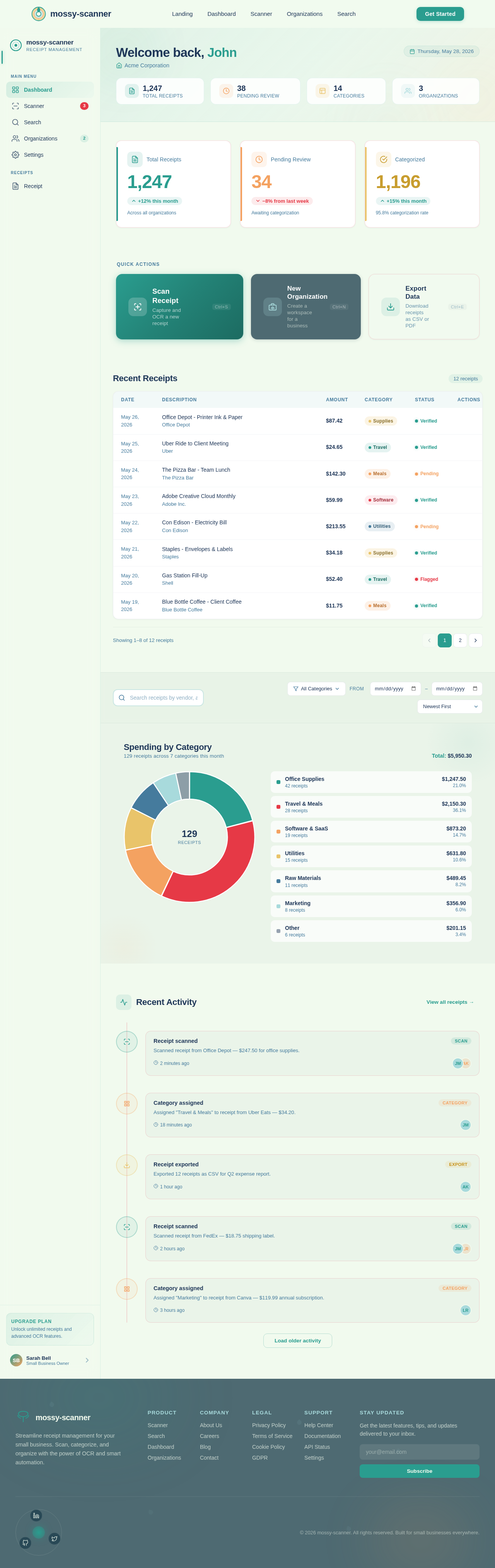
Task: Click the LinkedIn icon in footer
Action: (36, 1516)
